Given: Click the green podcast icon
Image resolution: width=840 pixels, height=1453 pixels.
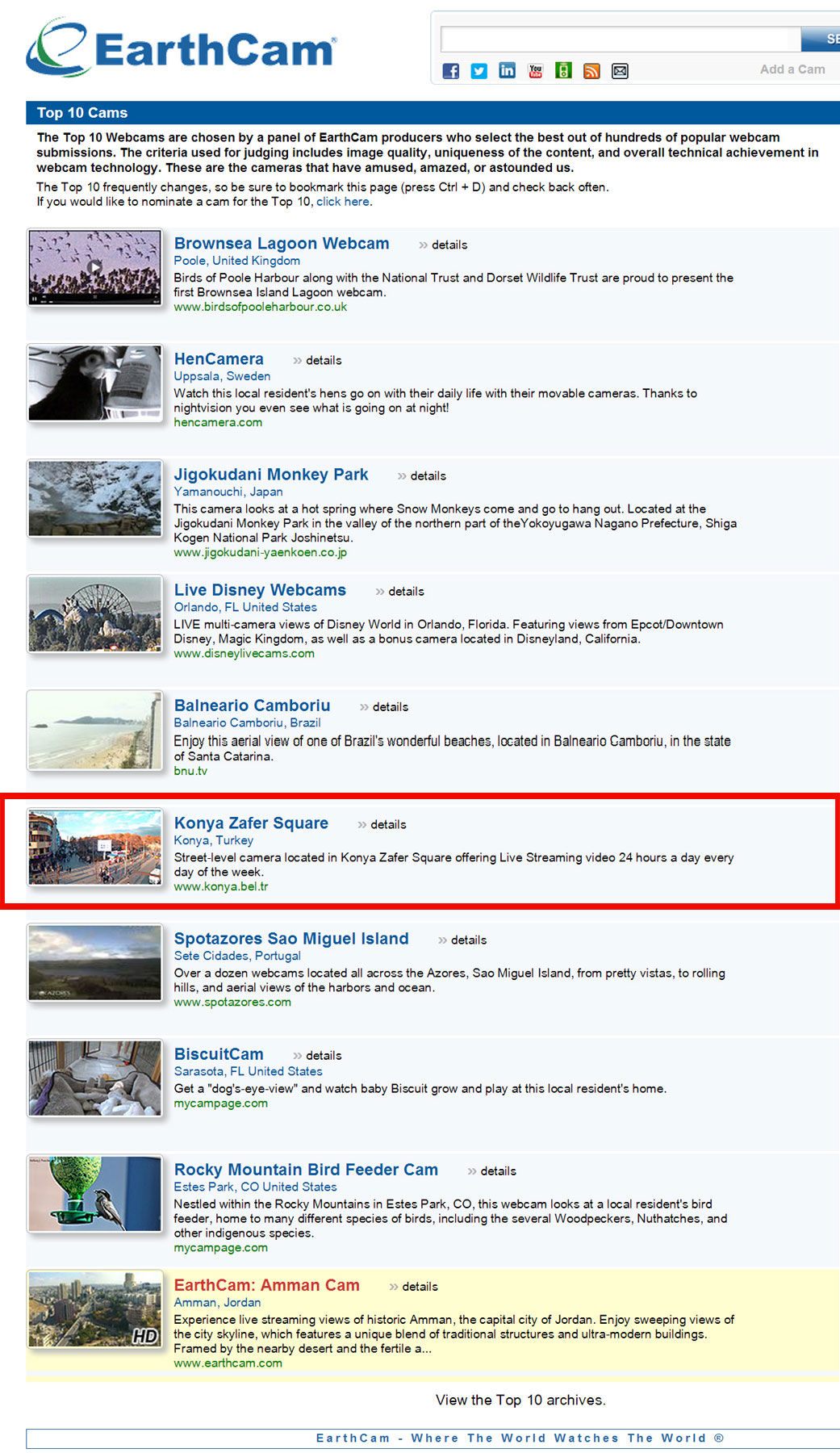Looking at the screenshot, I should 563,71.
